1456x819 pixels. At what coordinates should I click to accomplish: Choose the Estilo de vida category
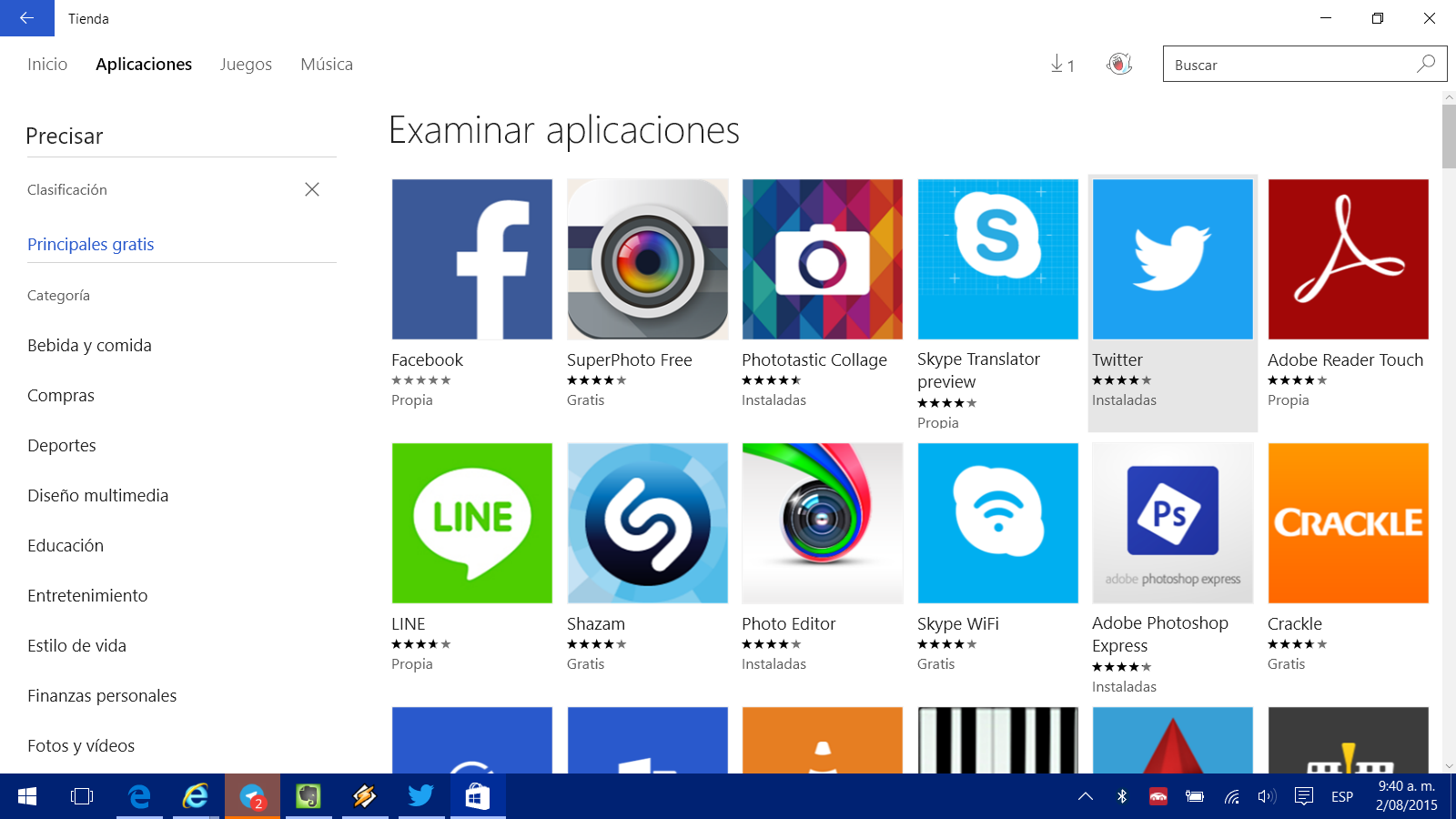tap(77, 646)
